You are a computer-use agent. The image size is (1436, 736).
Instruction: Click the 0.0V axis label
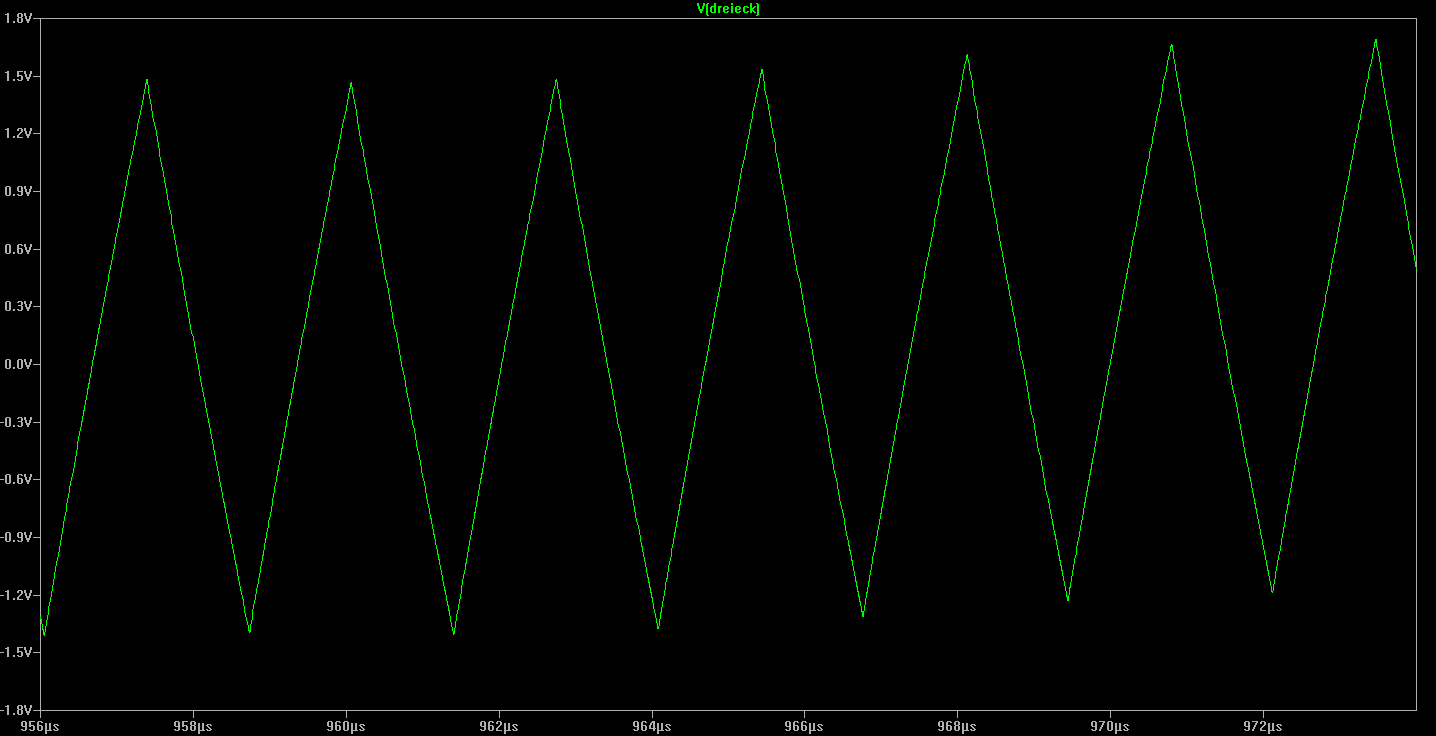[x=18, y=364]
